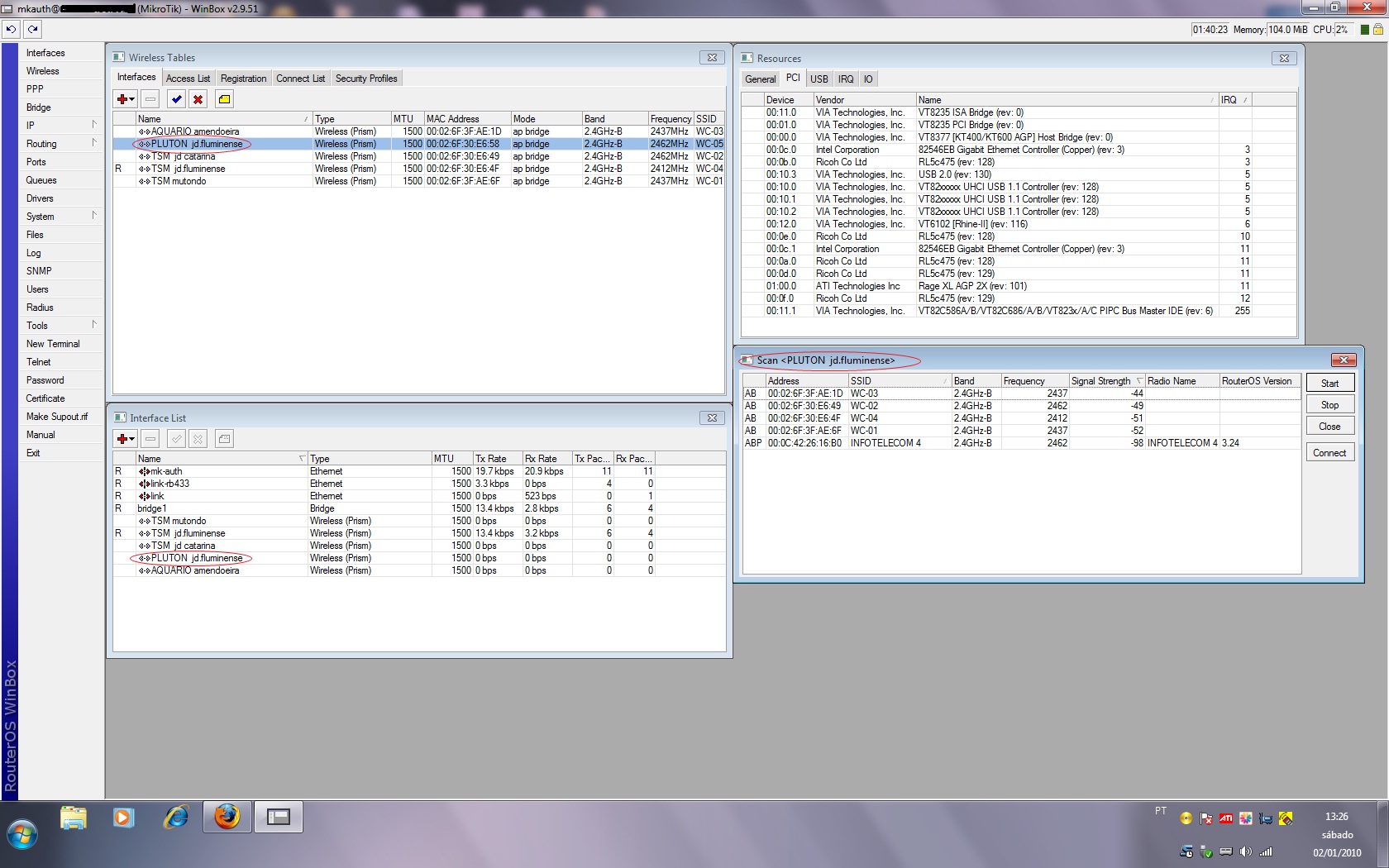The image size is (1389, 868).
Task: Expand the Tools submenu arrow
Action: coord(94,324)
